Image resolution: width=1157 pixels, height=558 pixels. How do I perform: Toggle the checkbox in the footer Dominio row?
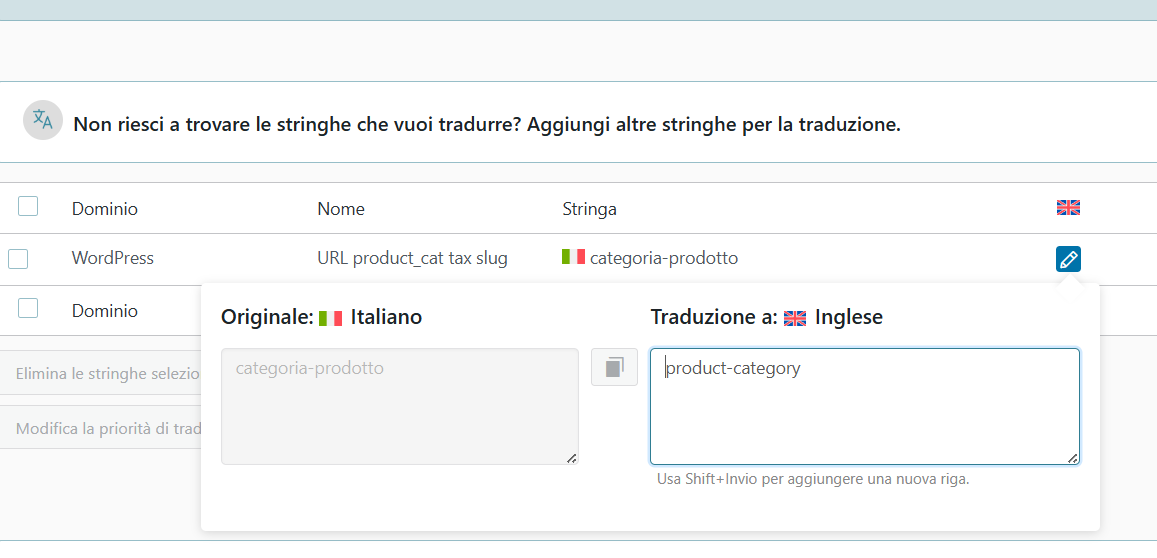click(x=28, y=308)
